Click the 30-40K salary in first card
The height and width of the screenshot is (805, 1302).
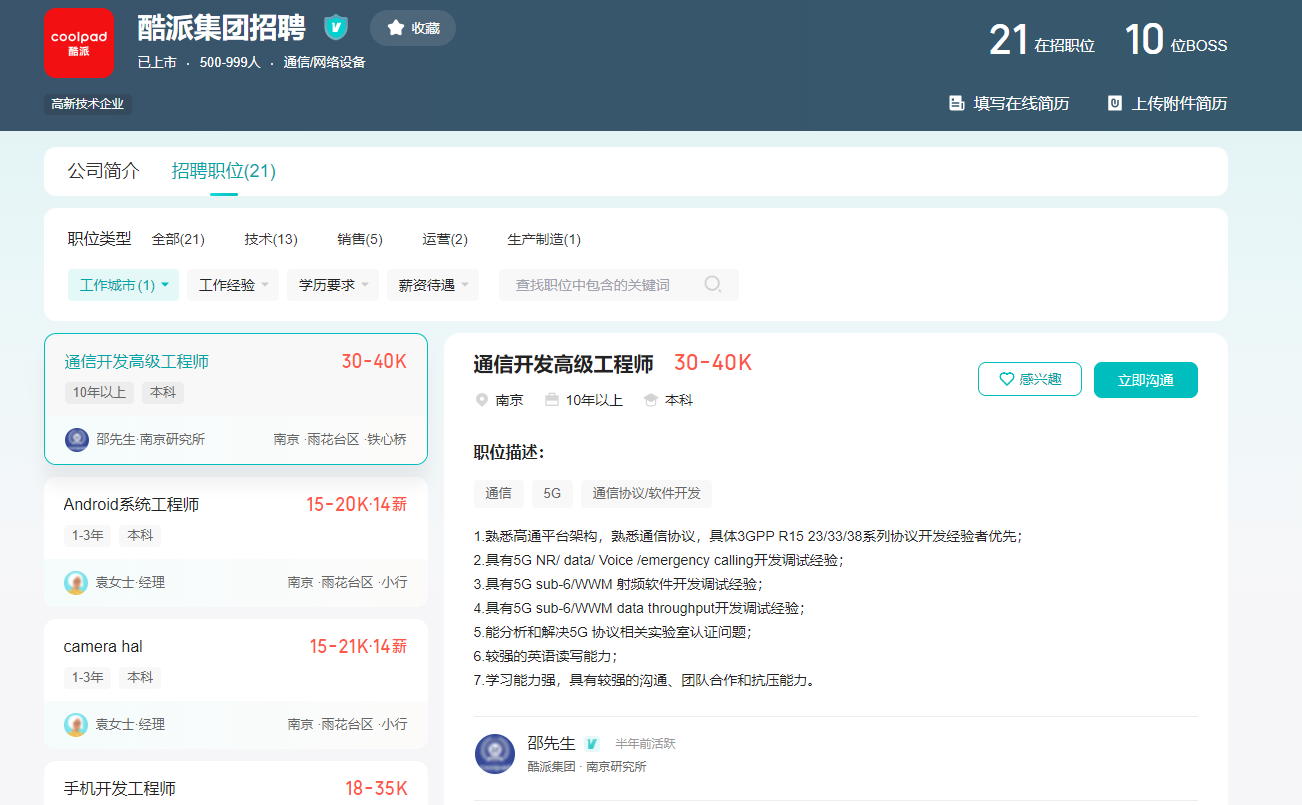pos(374,361)
